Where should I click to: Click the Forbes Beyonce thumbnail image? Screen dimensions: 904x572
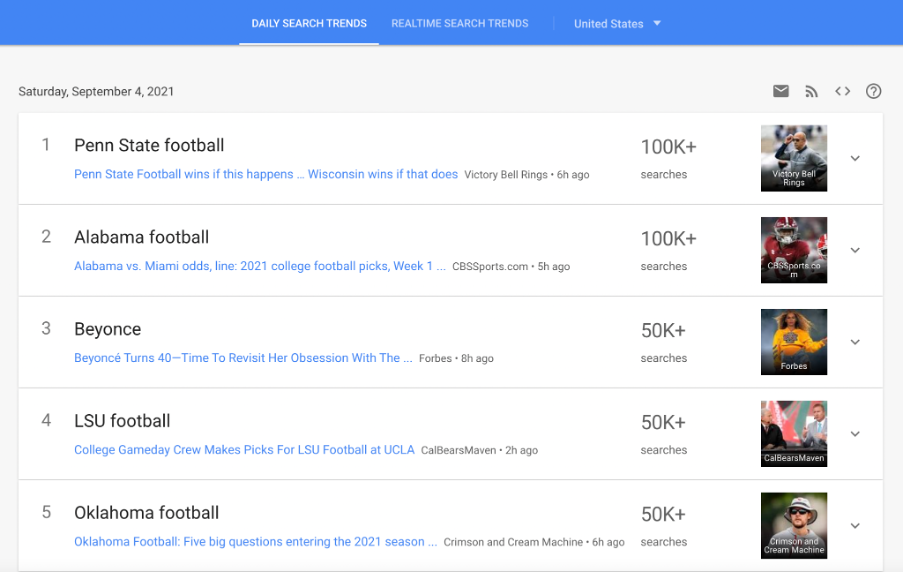[x=794, y=341]
